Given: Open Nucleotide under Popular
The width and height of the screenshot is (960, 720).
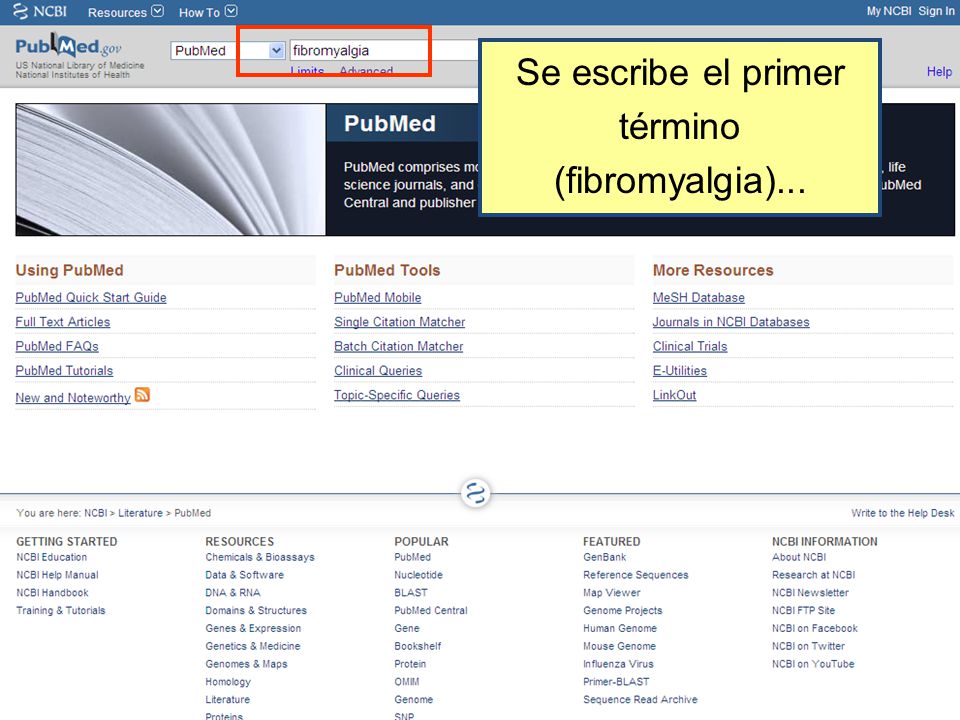Looking at the screenshot, I should pos(418,575).
